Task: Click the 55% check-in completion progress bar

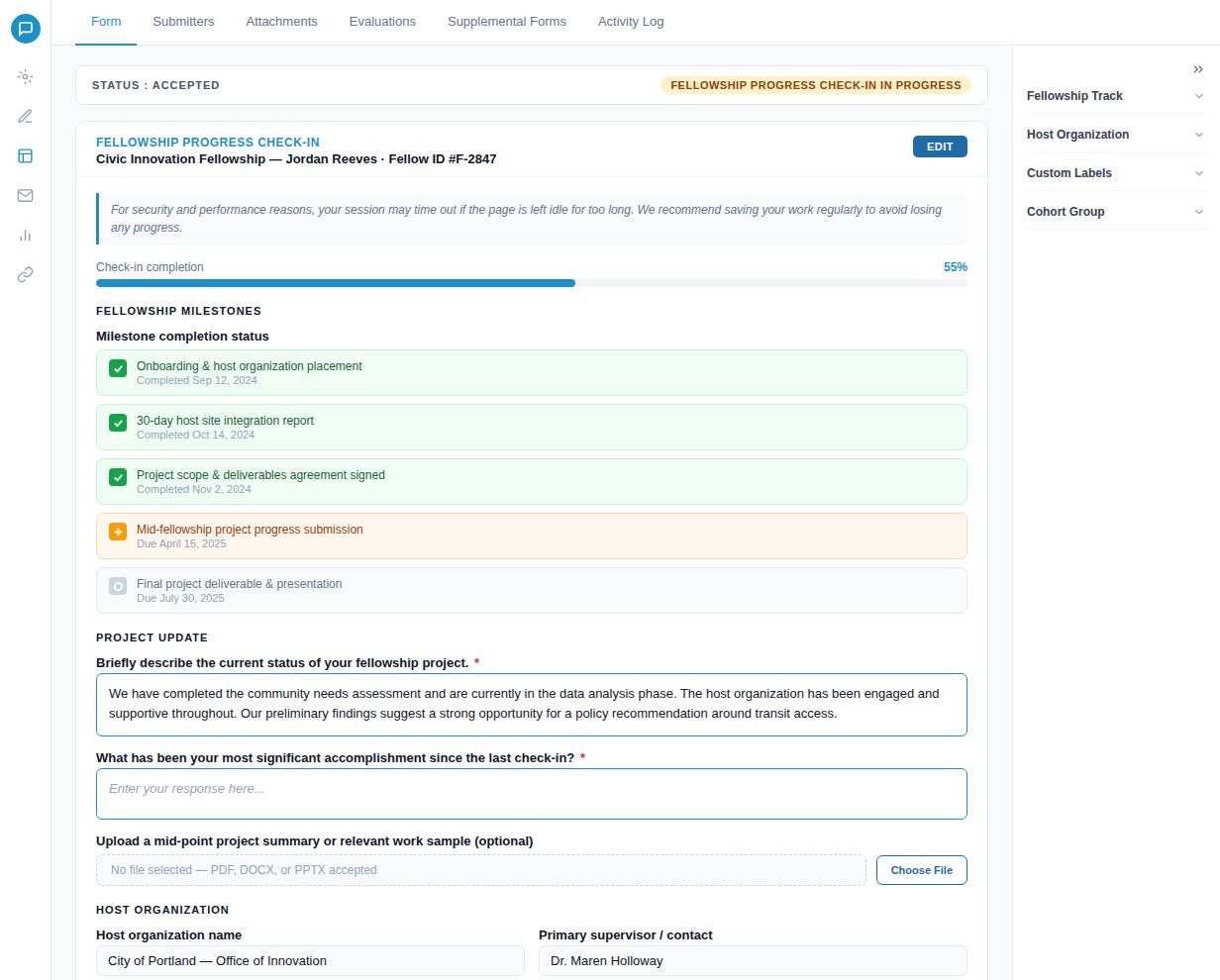Action: pyautogui.click(x=532, y=283)
